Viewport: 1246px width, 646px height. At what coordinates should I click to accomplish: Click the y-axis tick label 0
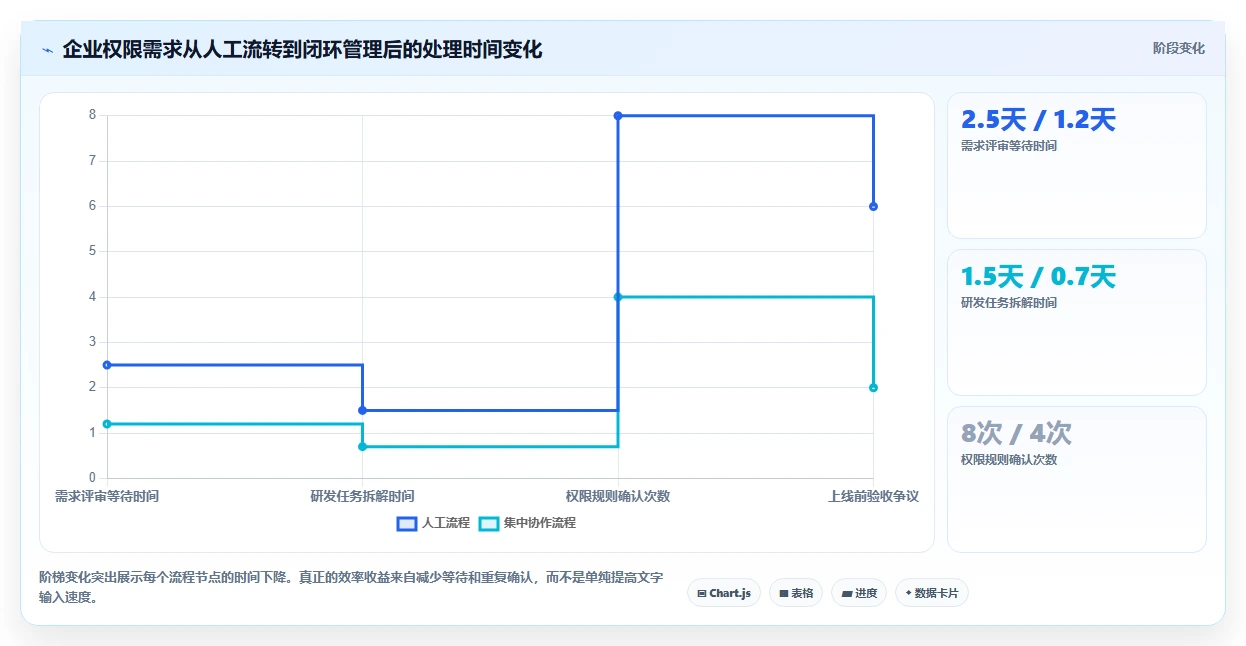coord(92,478)
